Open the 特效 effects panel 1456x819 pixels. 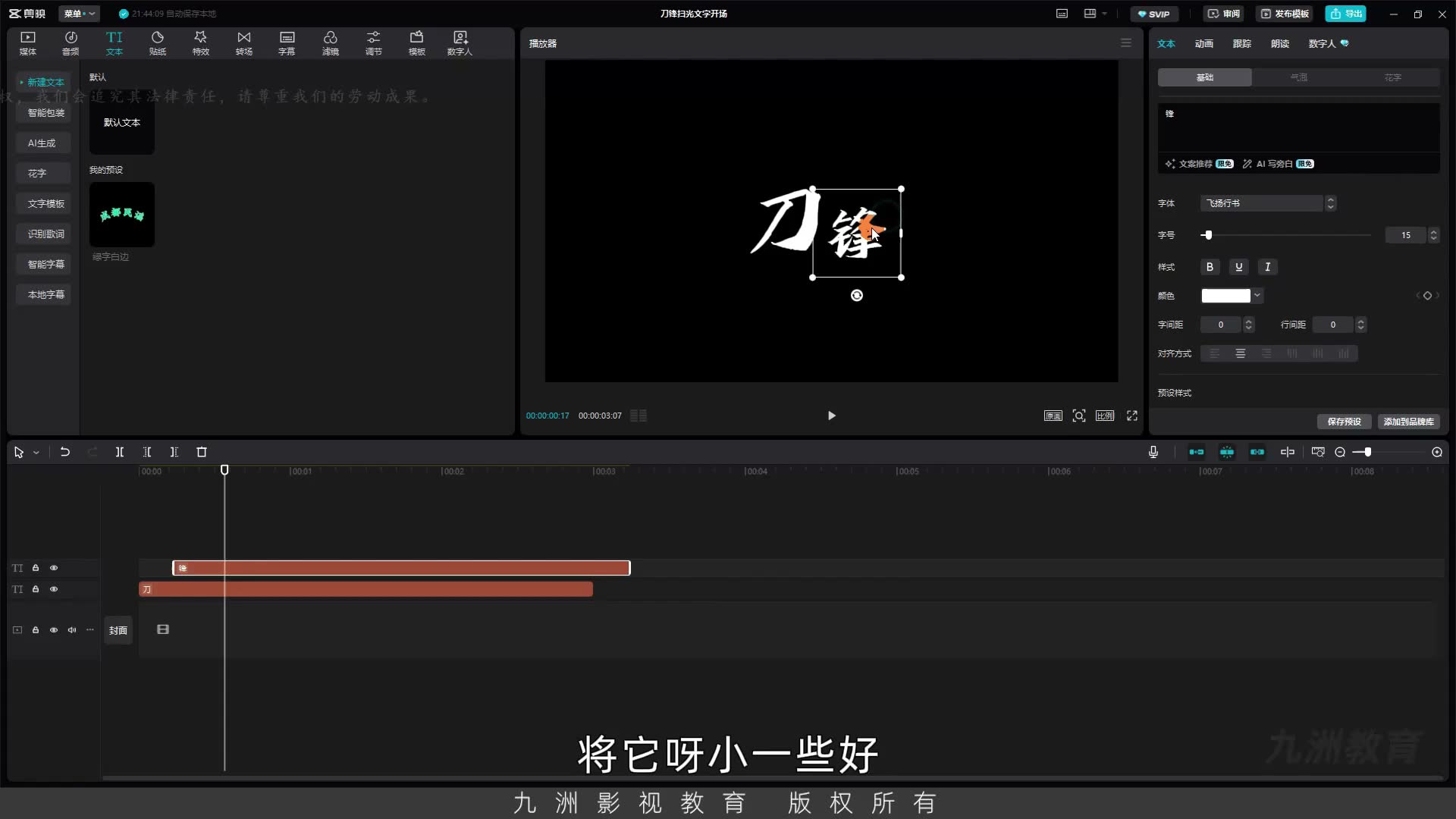tap(201, 43)
